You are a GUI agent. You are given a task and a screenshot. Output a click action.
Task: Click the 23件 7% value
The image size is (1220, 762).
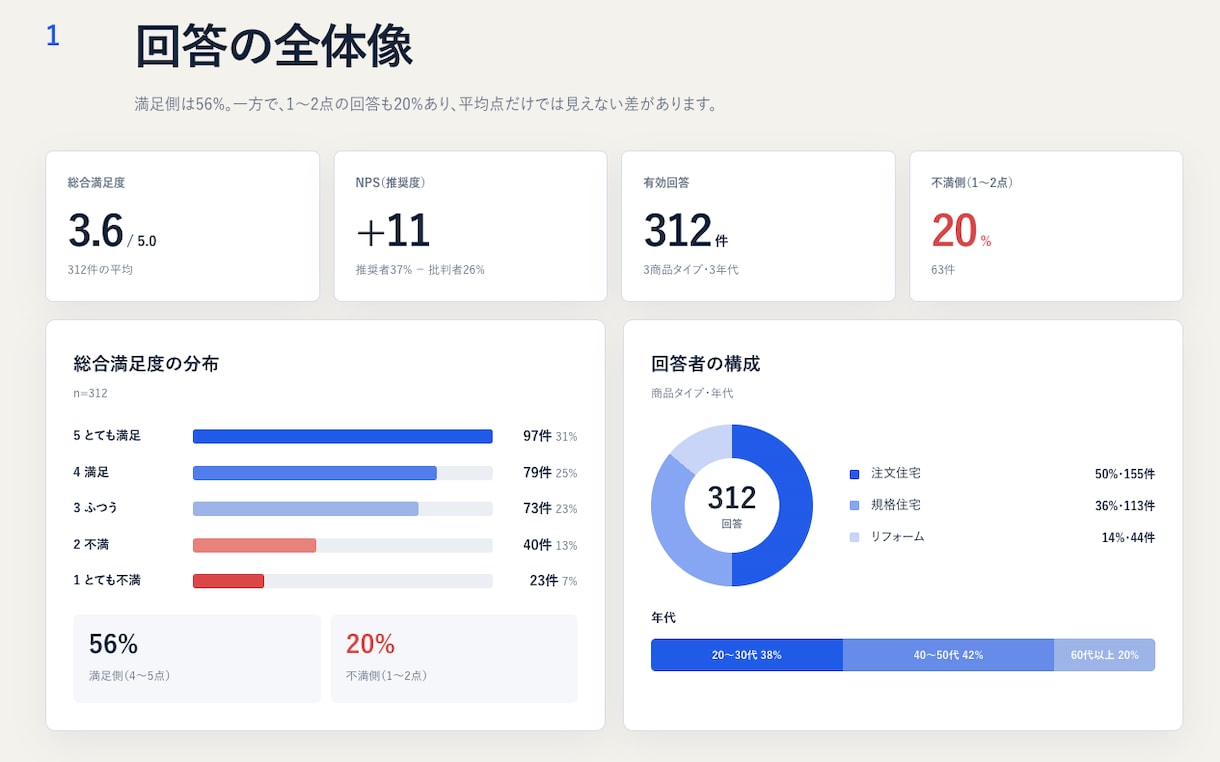[x=553, y=581]
